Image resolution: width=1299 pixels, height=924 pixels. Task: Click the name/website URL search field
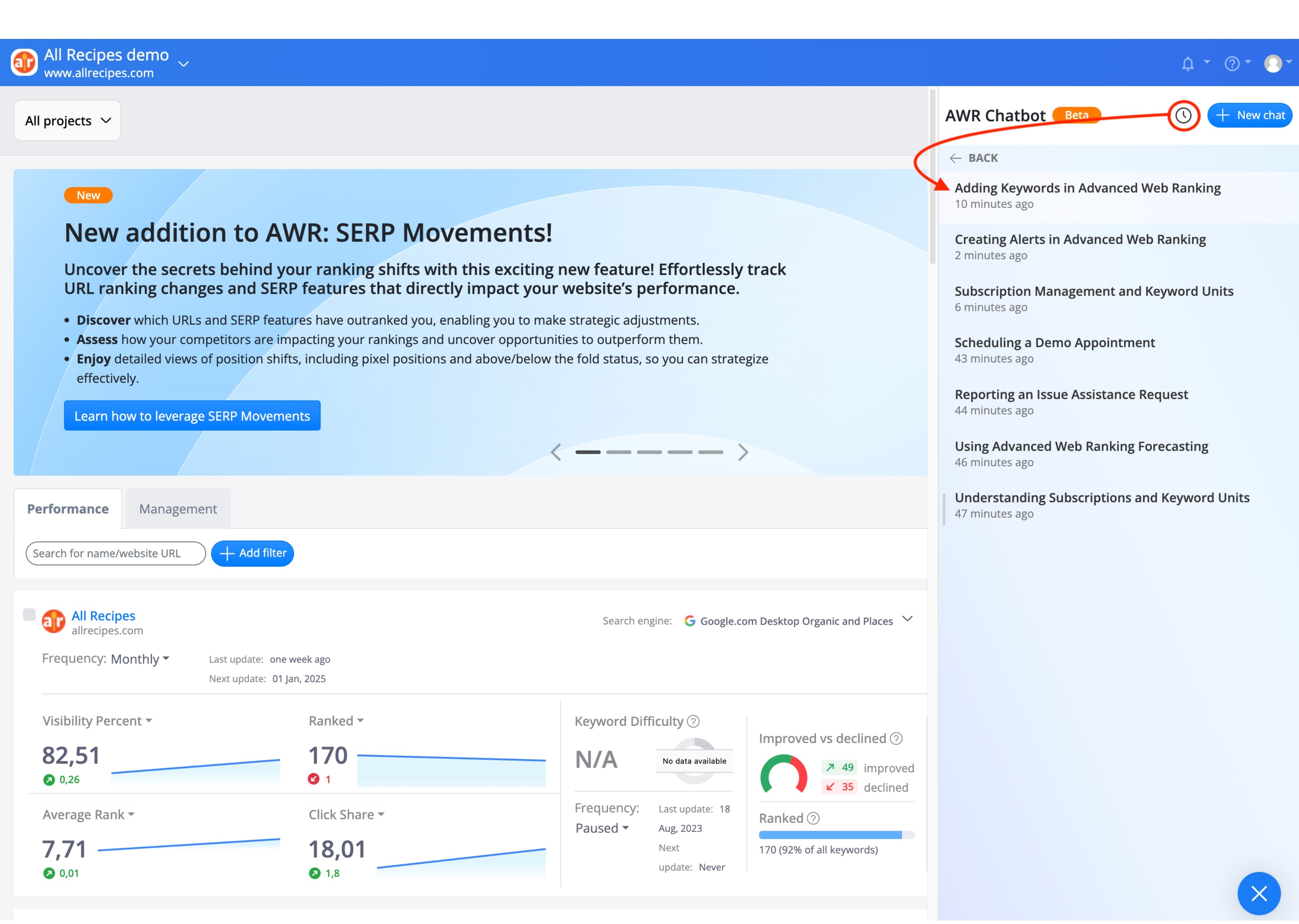tap(115, 554)
